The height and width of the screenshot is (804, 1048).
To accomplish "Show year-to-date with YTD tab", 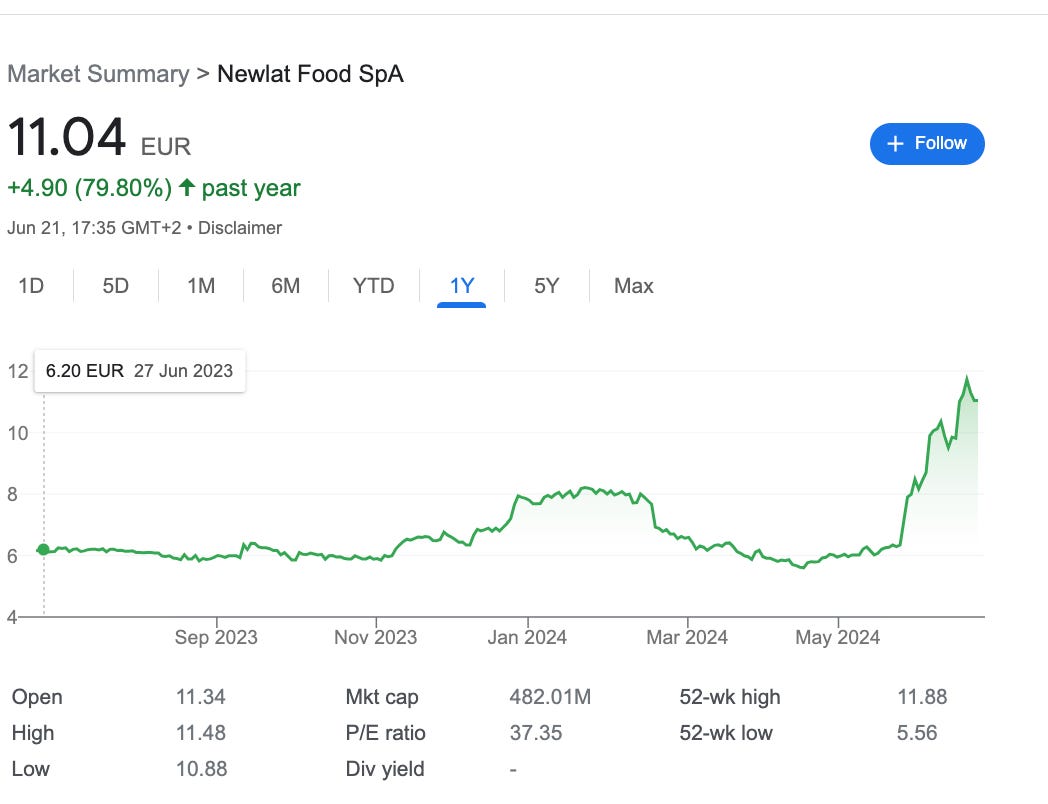I will [374, 286].
